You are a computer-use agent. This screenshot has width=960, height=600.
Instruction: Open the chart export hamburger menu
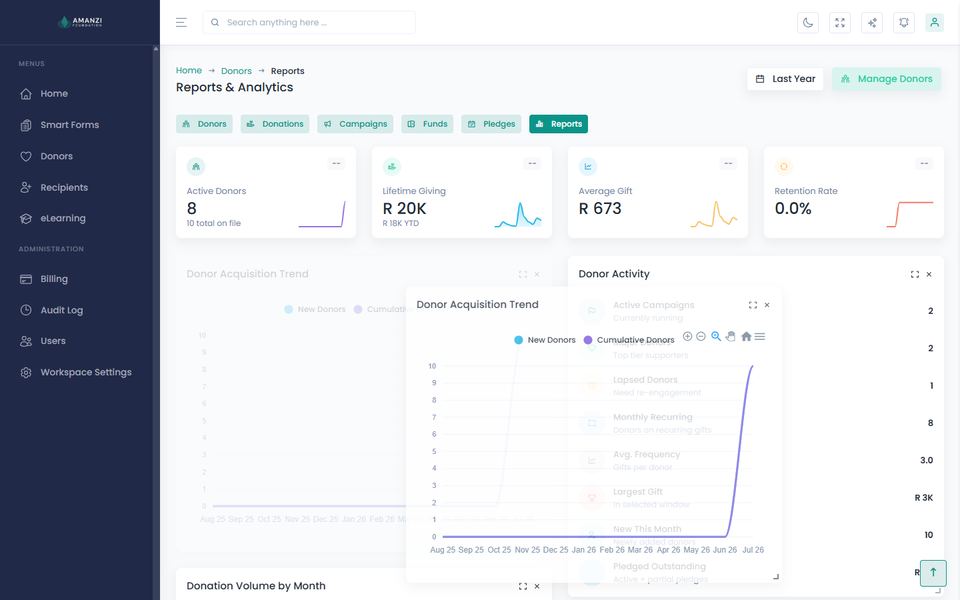pyautogui.click(x=760, y=336)
